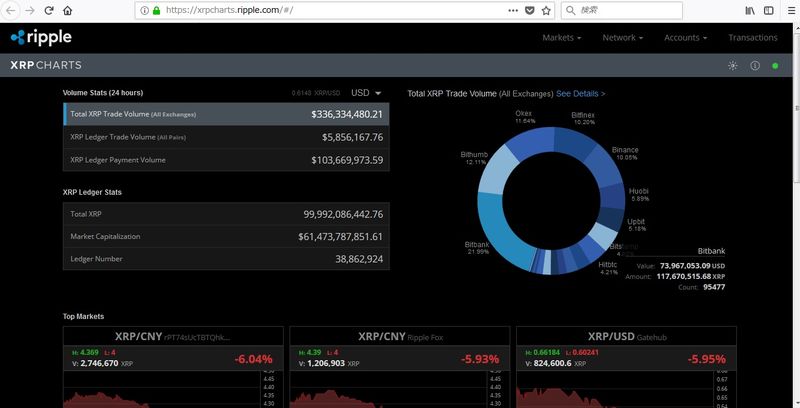Viewport: 800px width, 408px height.
Task: Expand the Network dropdown menu
Action: coord(622,37)
